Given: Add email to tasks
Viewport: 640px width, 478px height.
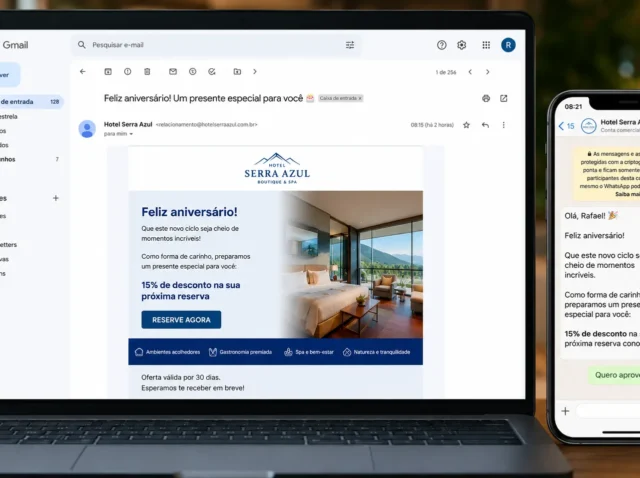Looking at the screenshot, I should click(212, 71).
